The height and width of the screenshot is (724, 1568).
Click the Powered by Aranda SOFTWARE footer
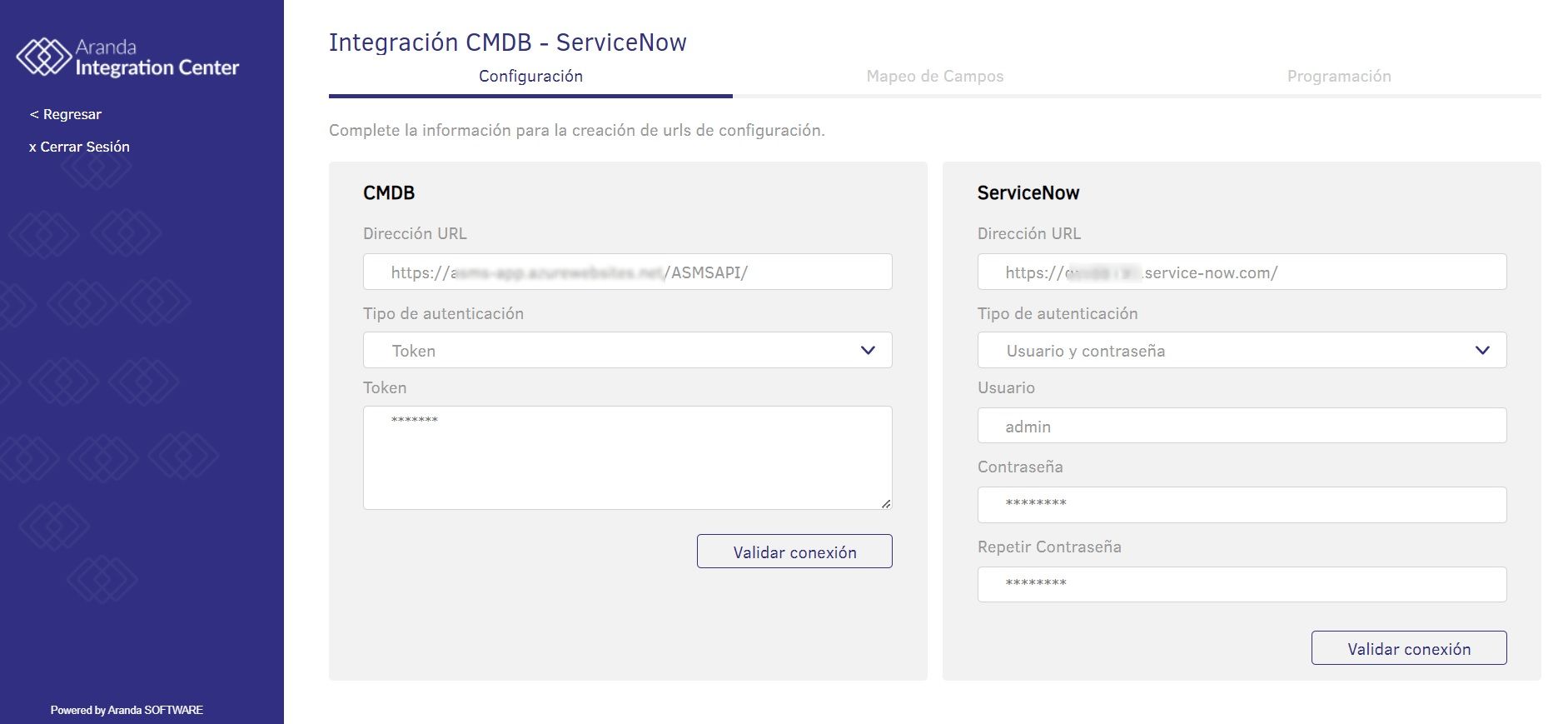pyautogui.click(x=127, y=710)
